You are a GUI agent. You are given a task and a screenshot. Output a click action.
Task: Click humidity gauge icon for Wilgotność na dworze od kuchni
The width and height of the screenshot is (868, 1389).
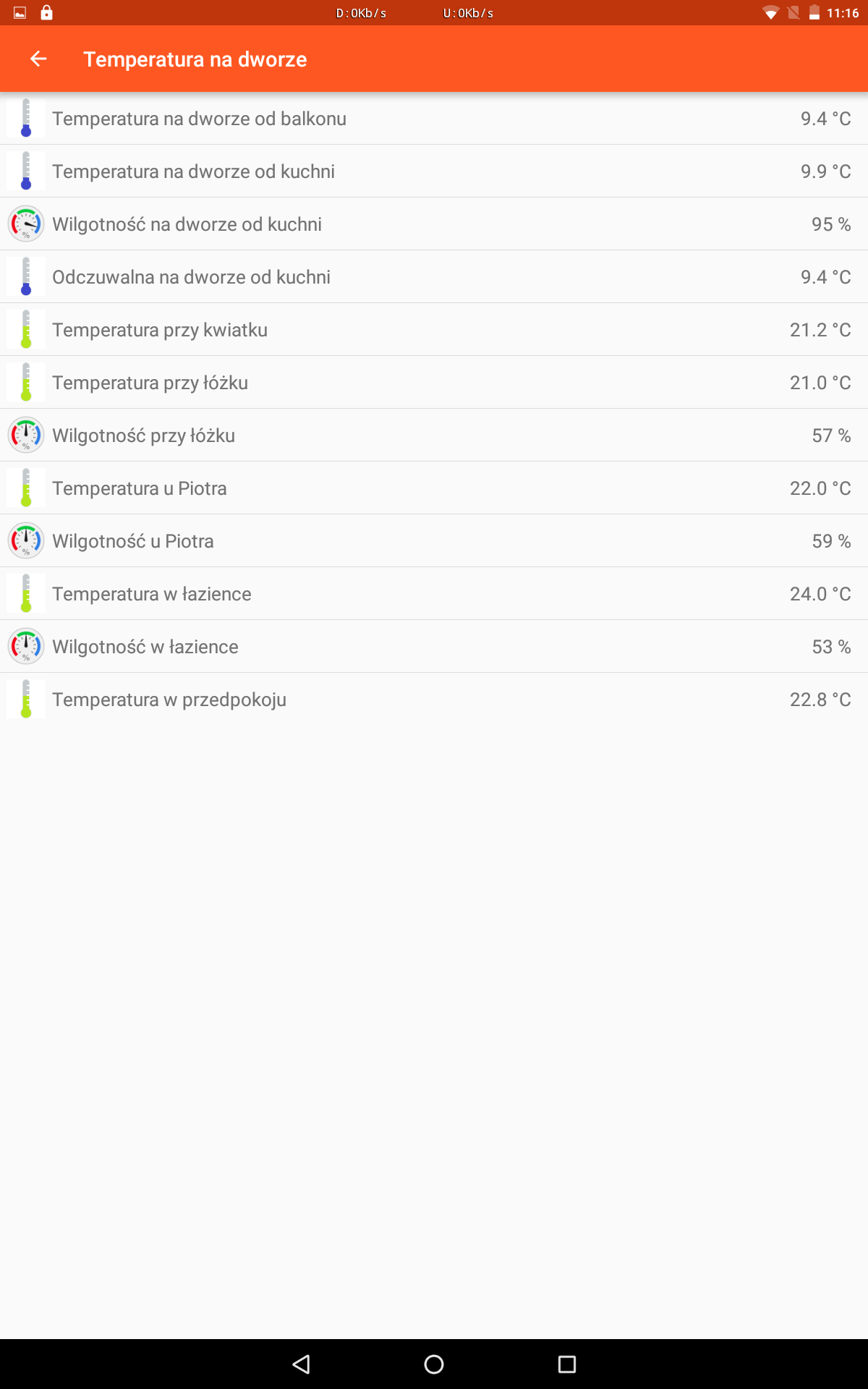[26, 224]
